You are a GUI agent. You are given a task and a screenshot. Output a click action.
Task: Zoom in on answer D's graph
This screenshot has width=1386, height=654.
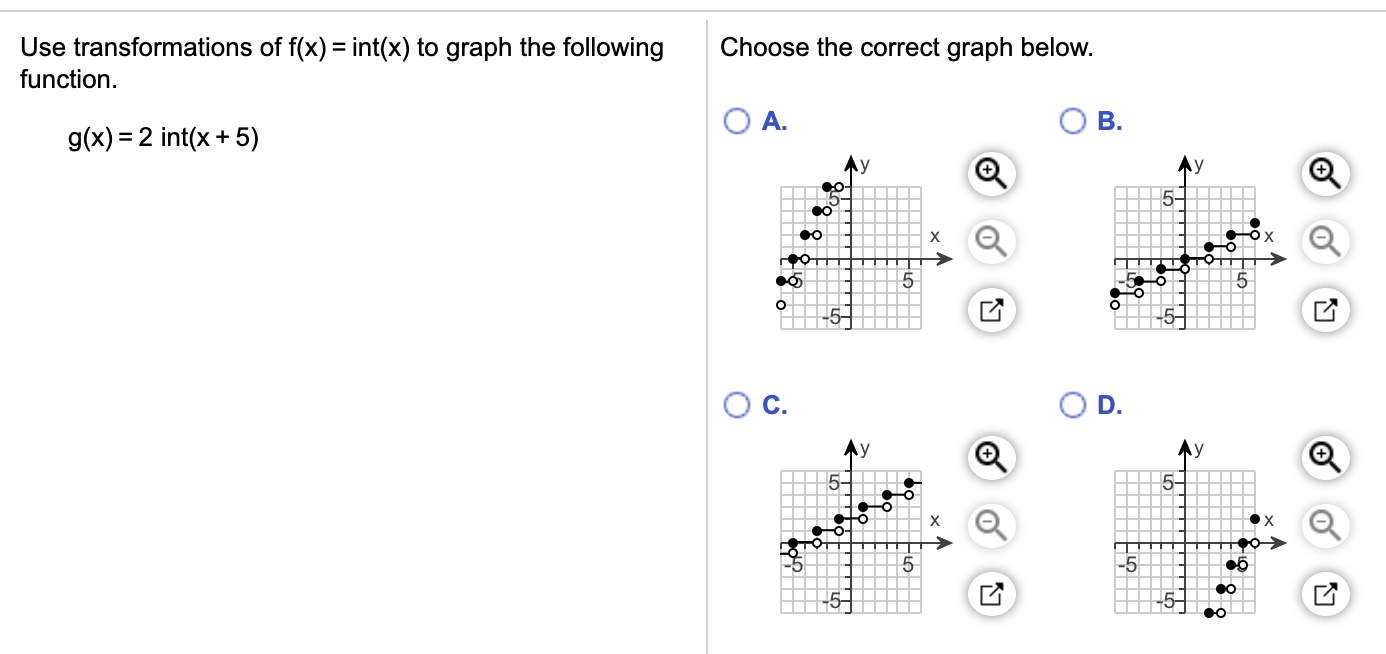point(1324,457)
